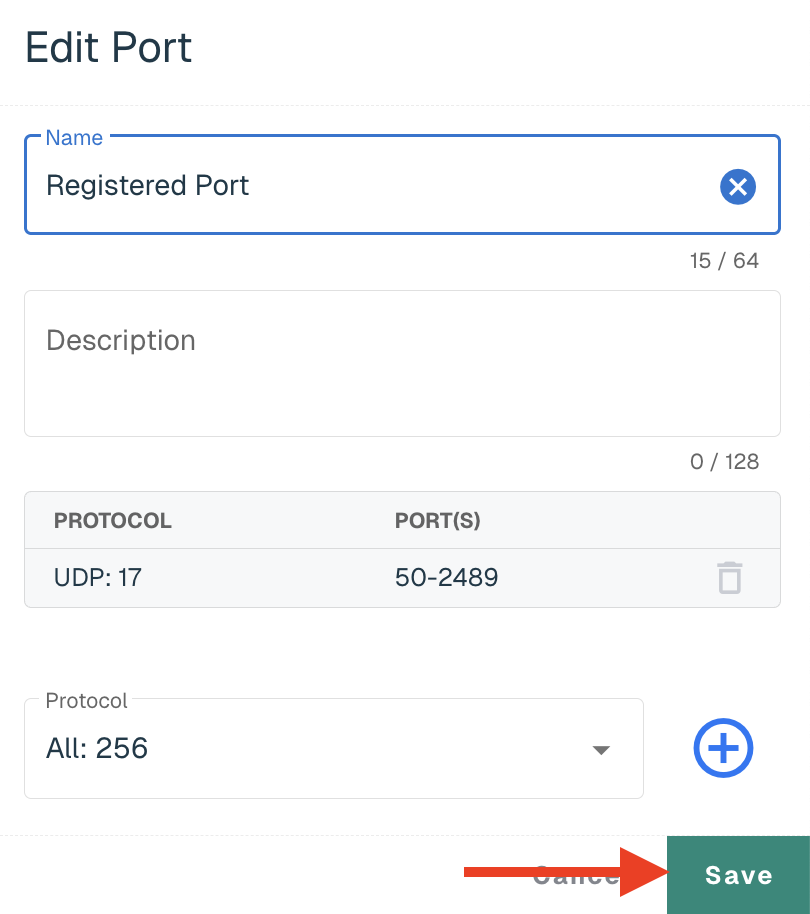This screenshot has width=810, height=914.
Task: Click the red arrow pointing to Save
Action: [566, 872]
